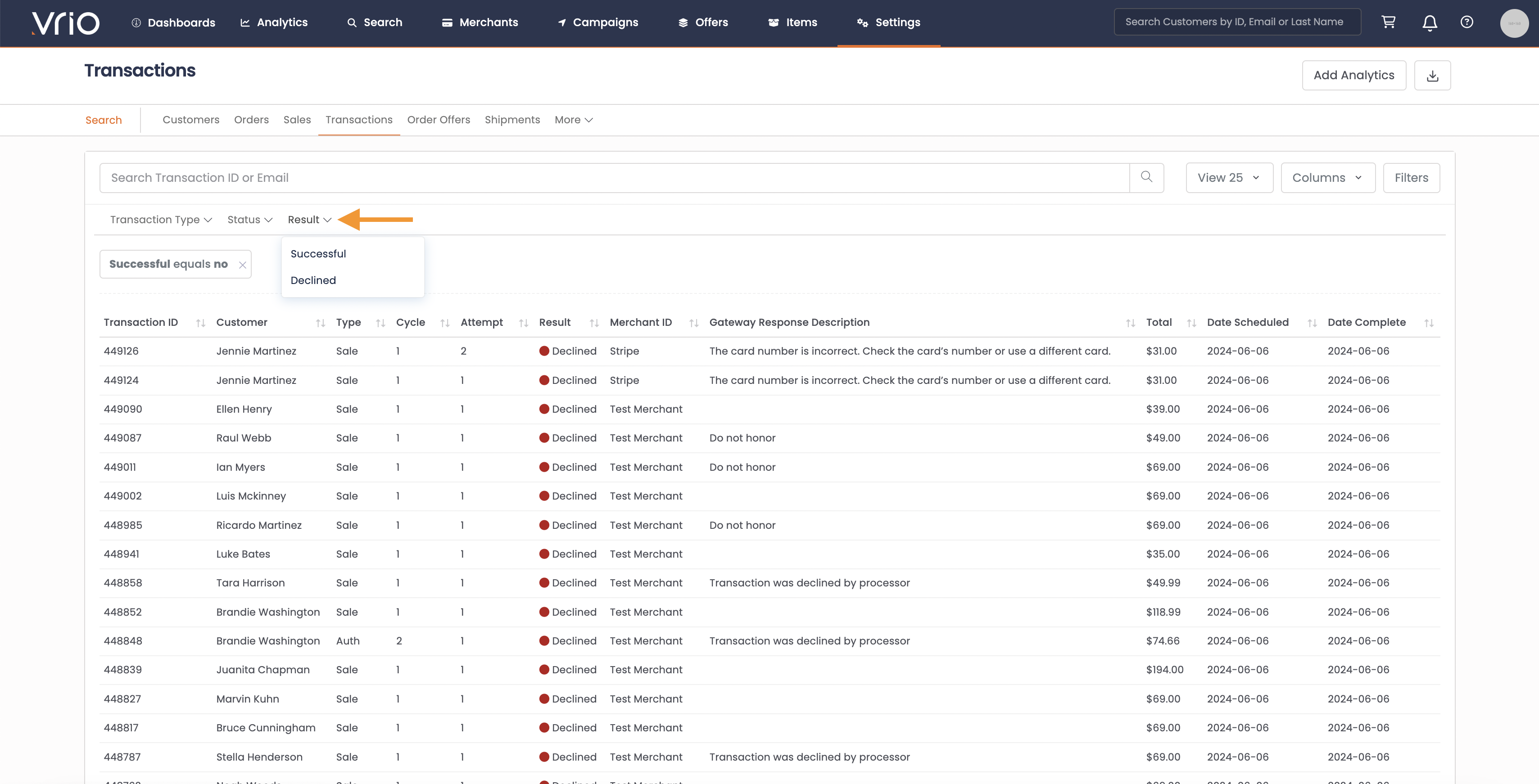The height and width of the screenshot is (784, 1539).
Task: Sort by Result column arrows
Action: pyautogui.click(x=594, y=323)
